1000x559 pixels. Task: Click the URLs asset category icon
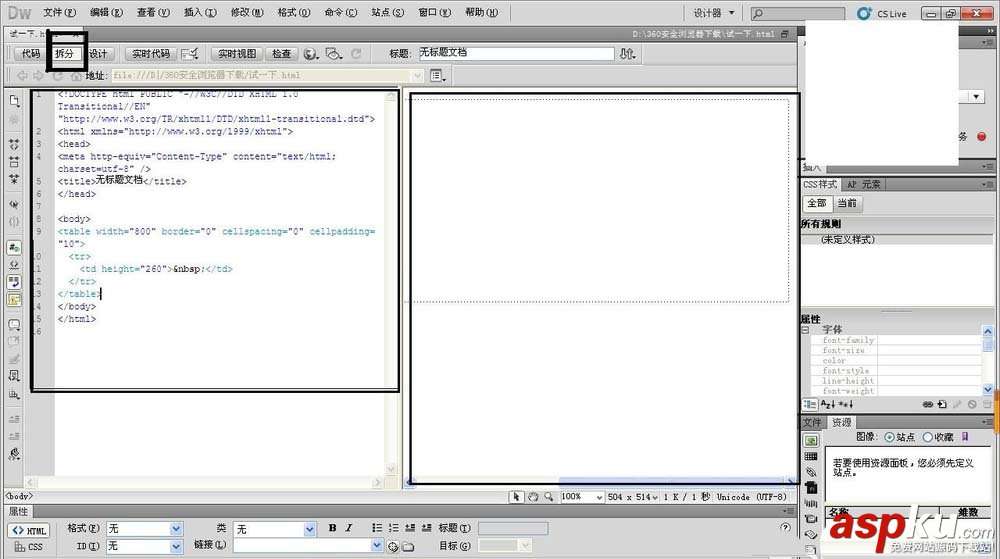pos(811,472)
